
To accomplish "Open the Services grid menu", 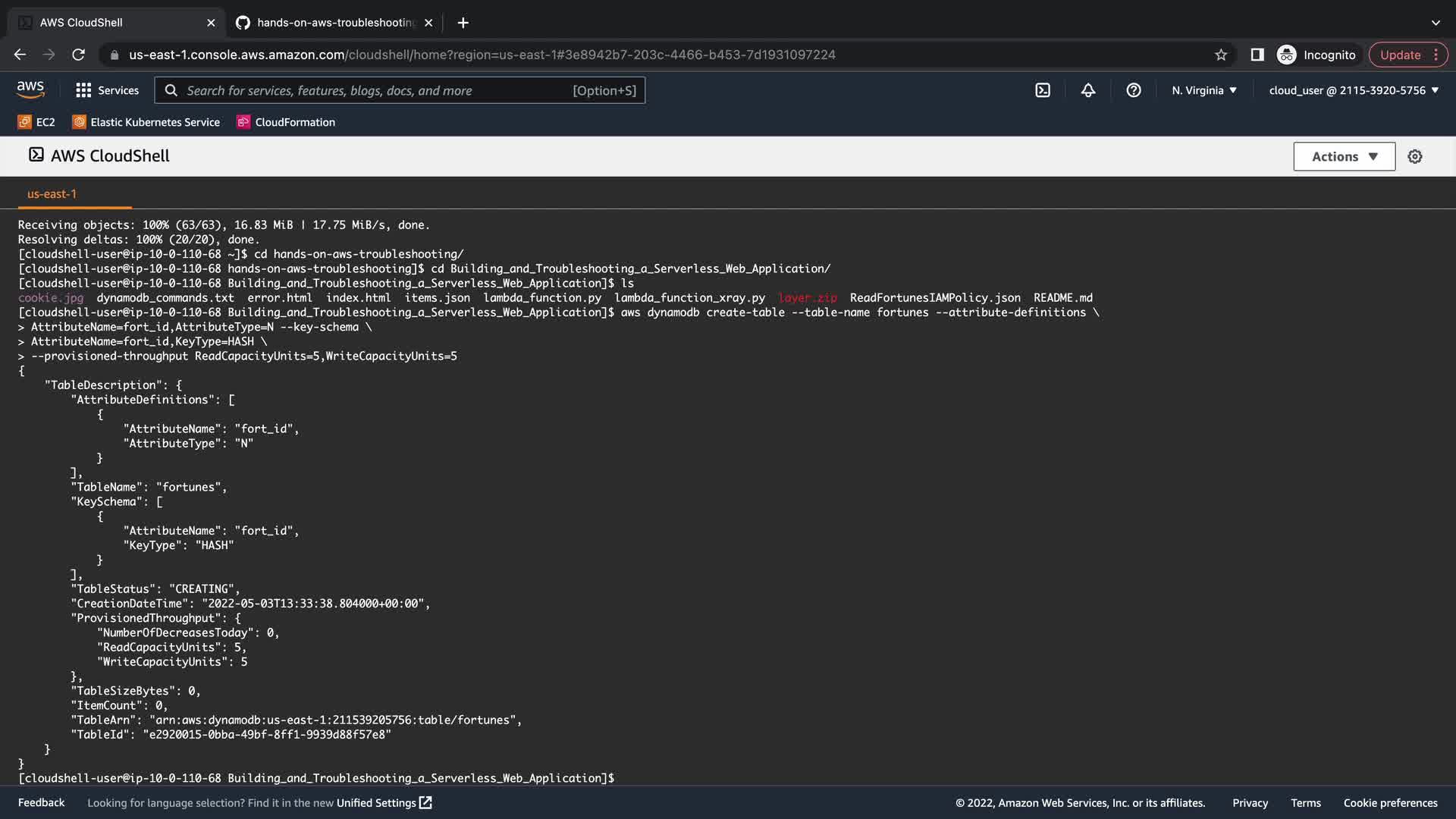I will click(107, 90).
